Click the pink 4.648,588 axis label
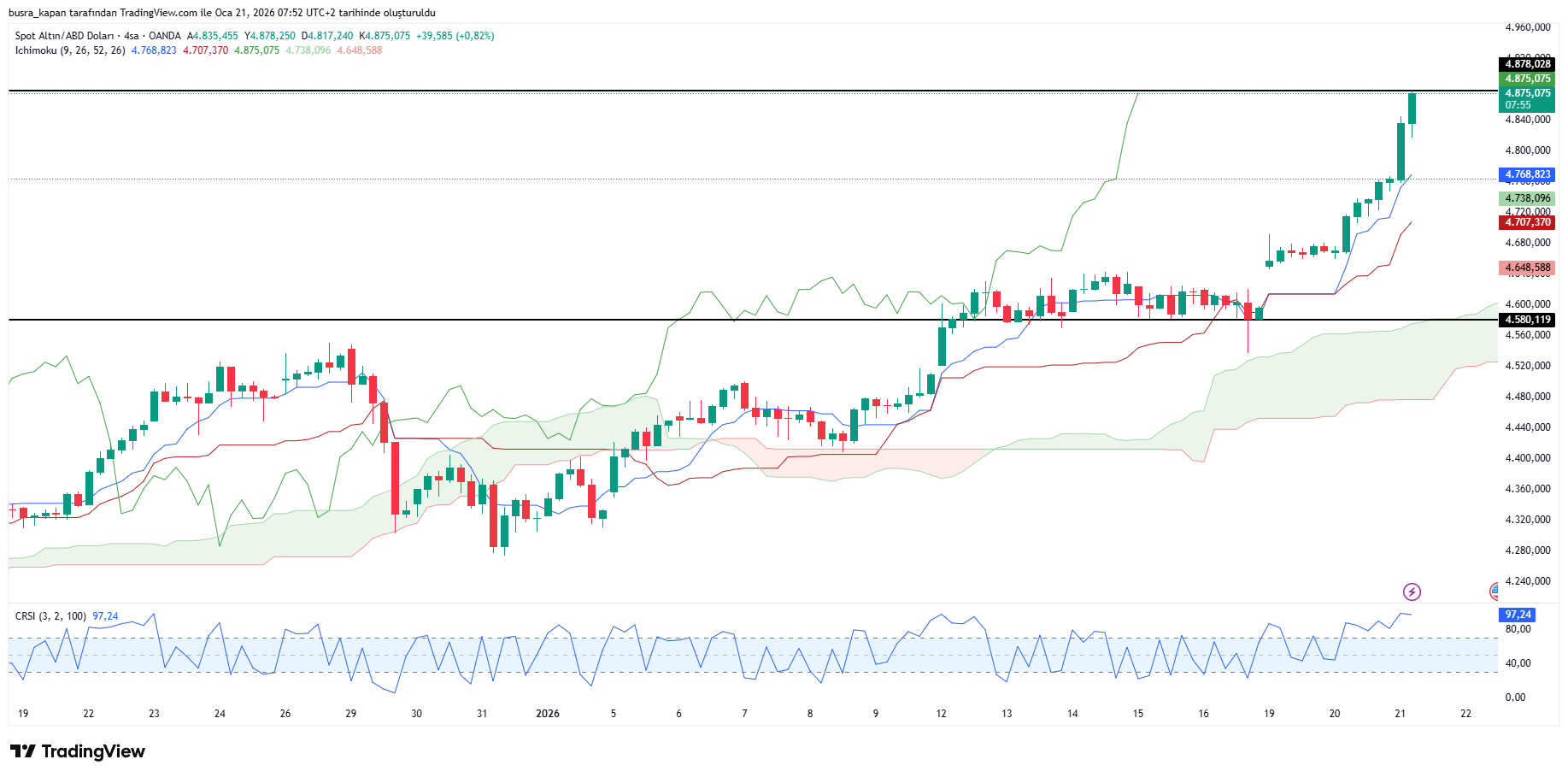 tap(1527, 268)
